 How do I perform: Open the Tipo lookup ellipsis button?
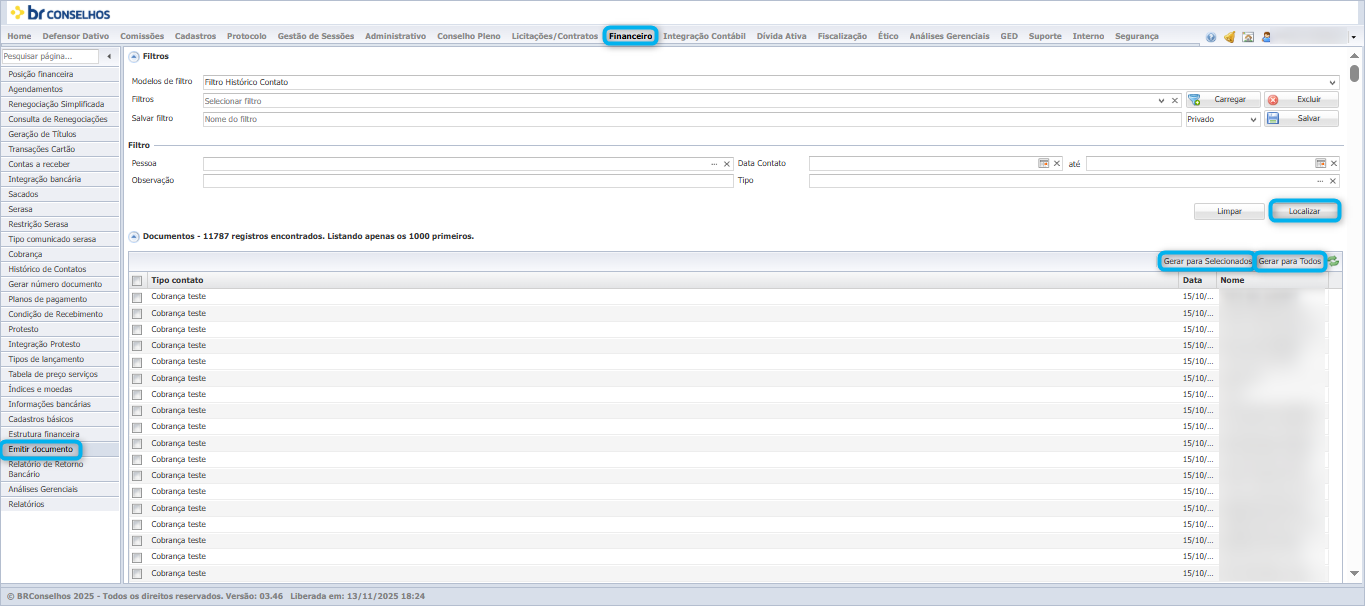pyautogui.click(x=1321, y=181)
